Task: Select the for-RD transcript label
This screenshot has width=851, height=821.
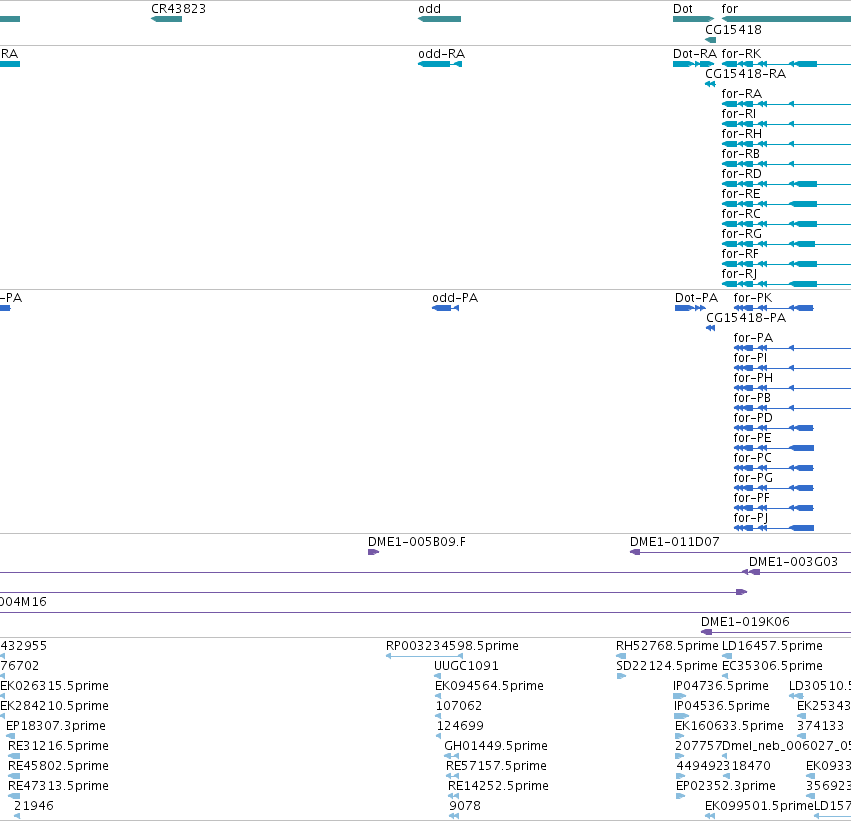Action: coord(741,174)
